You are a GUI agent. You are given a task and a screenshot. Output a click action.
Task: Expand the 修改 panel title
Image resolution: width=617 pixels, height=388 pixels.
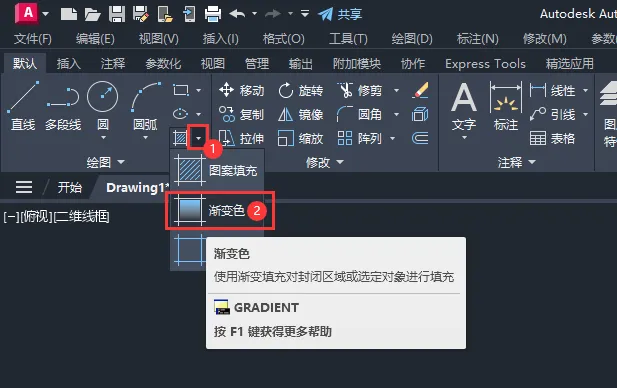pos(325,162)
